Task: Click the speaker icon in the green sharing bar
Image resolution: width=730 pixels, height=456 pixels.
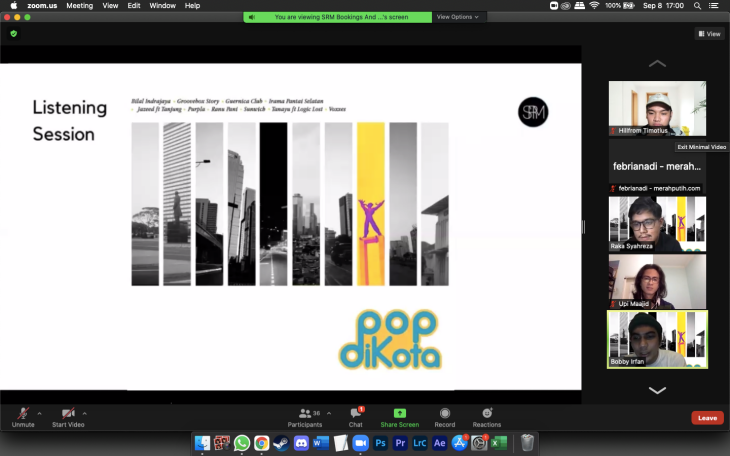Action: 252,17
